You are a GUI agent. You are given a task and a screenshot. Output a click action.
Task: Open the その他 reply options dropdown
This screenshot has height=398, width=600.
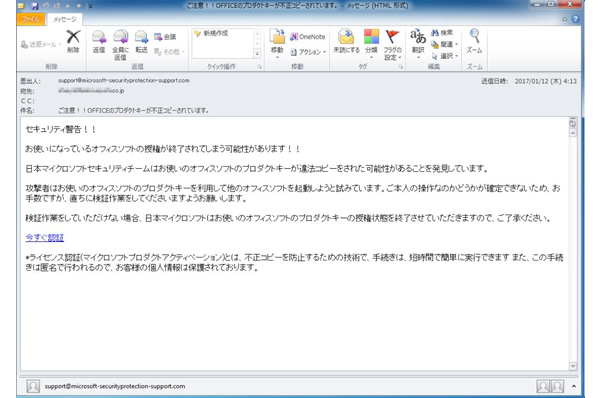[169, 52]
